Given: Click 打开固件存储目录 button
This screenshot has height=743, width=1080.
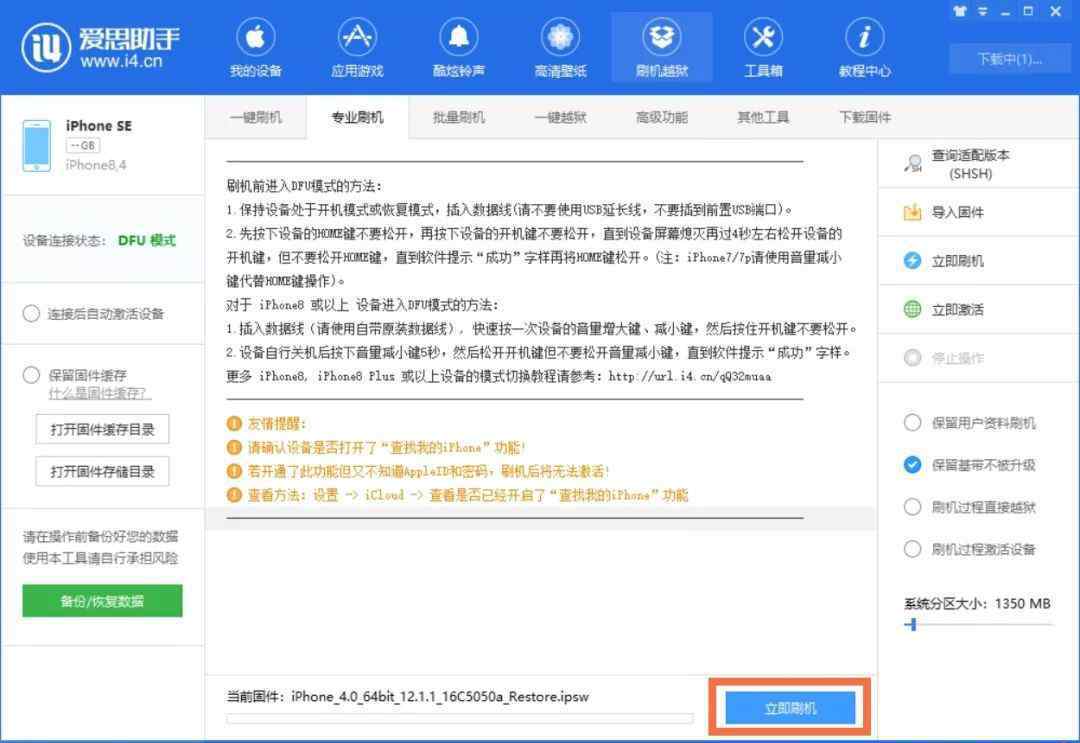Looking at the screenshot, I should click(102, 472).
